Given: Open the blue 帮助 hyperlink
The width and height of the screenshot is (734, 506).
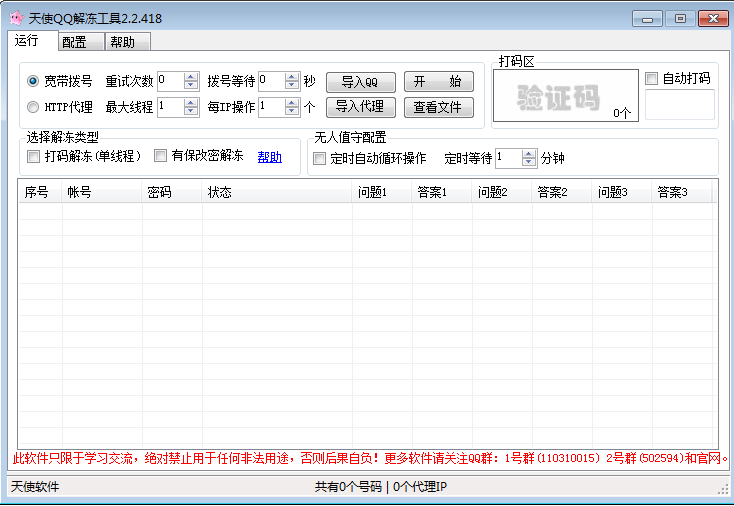Looking at the screenshot, I should tap(270, 157).
